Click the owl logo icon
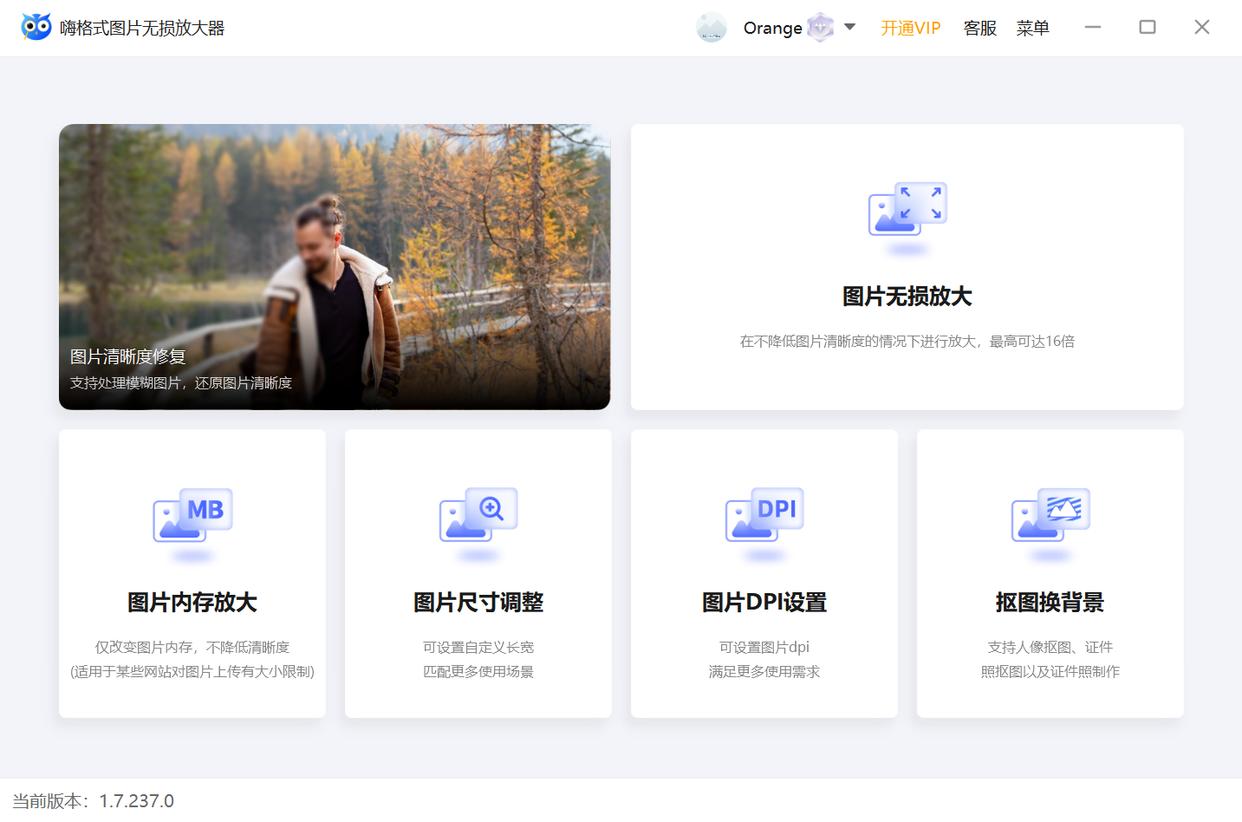The image size is (1242, 822). [x=37, y=27]
